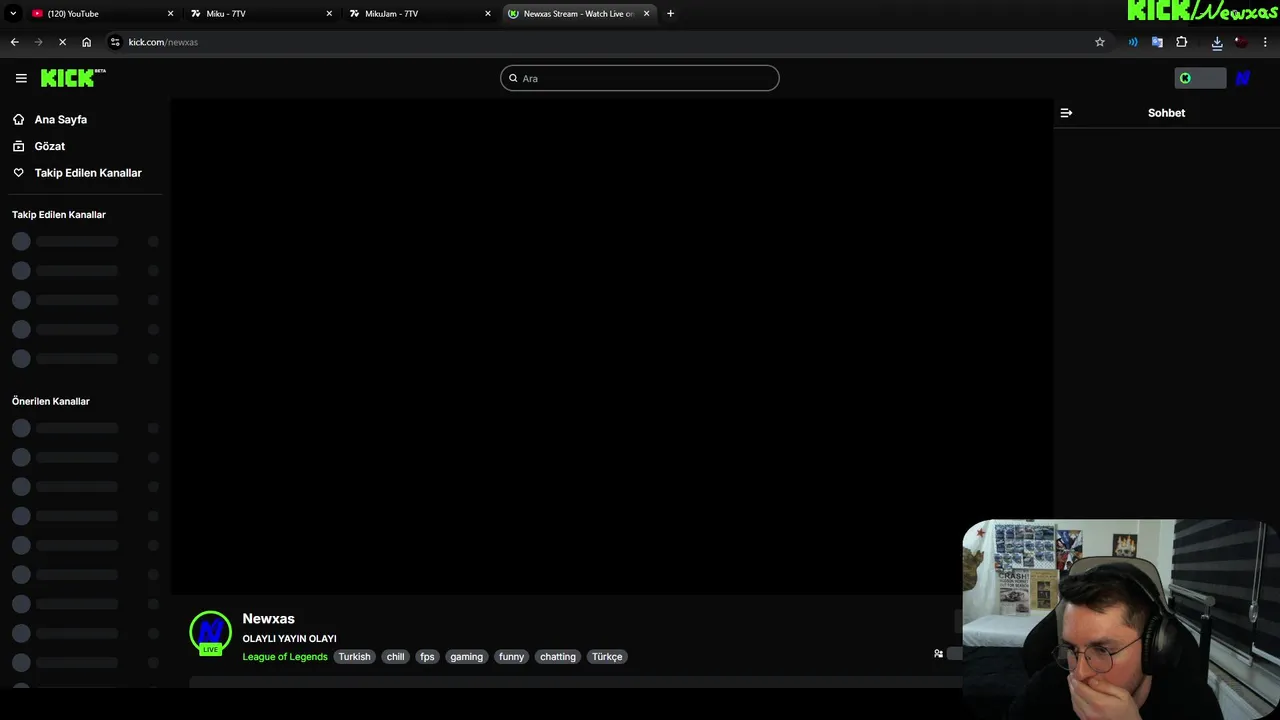Collapse the Sohbet chat panel icon
The width and height of the screenshot is (1280, 720).
point(1066,113)
